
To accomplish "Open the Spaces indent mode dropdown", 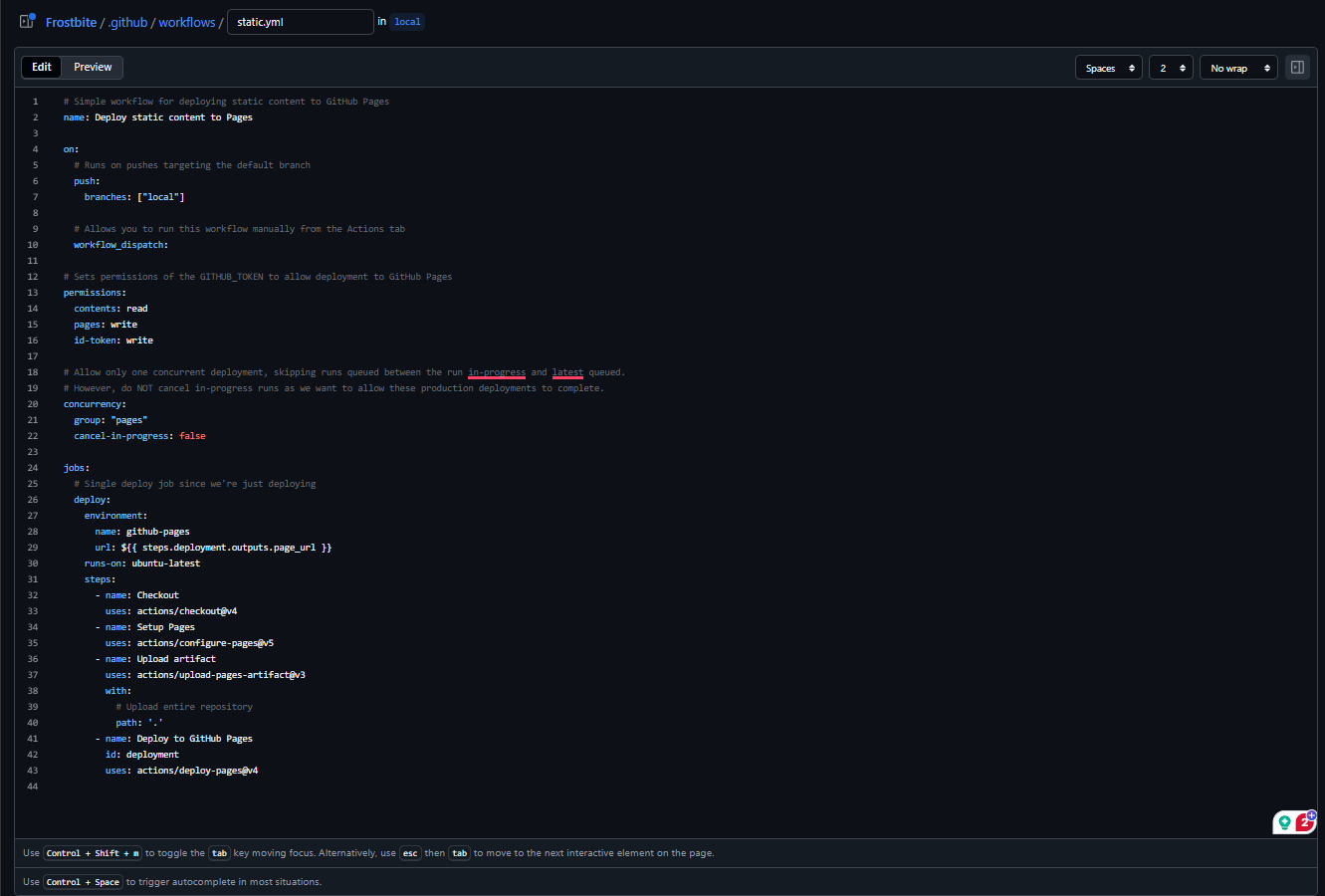I will tap(1109, 68).
